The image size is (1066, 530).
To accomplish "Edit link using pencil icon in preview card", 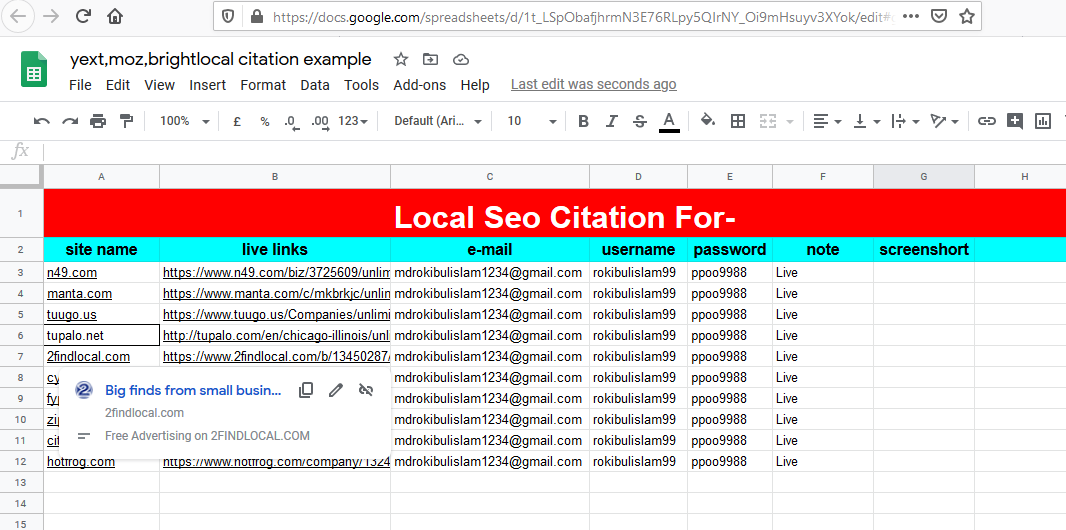I will [337, 390].
